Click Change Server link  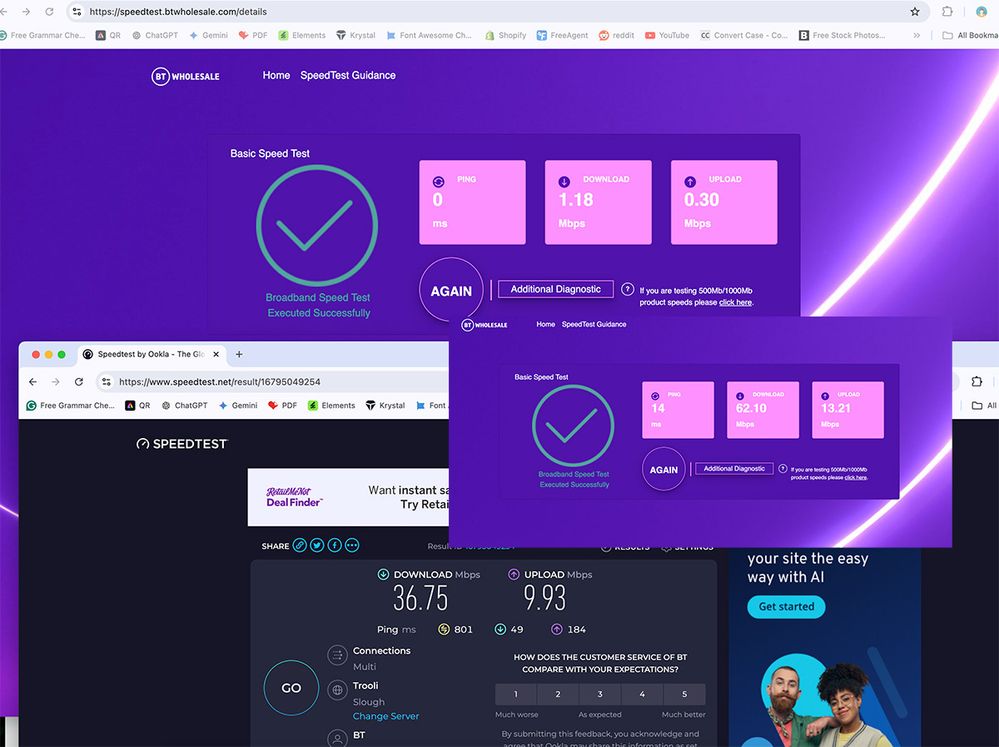(386, 716)
